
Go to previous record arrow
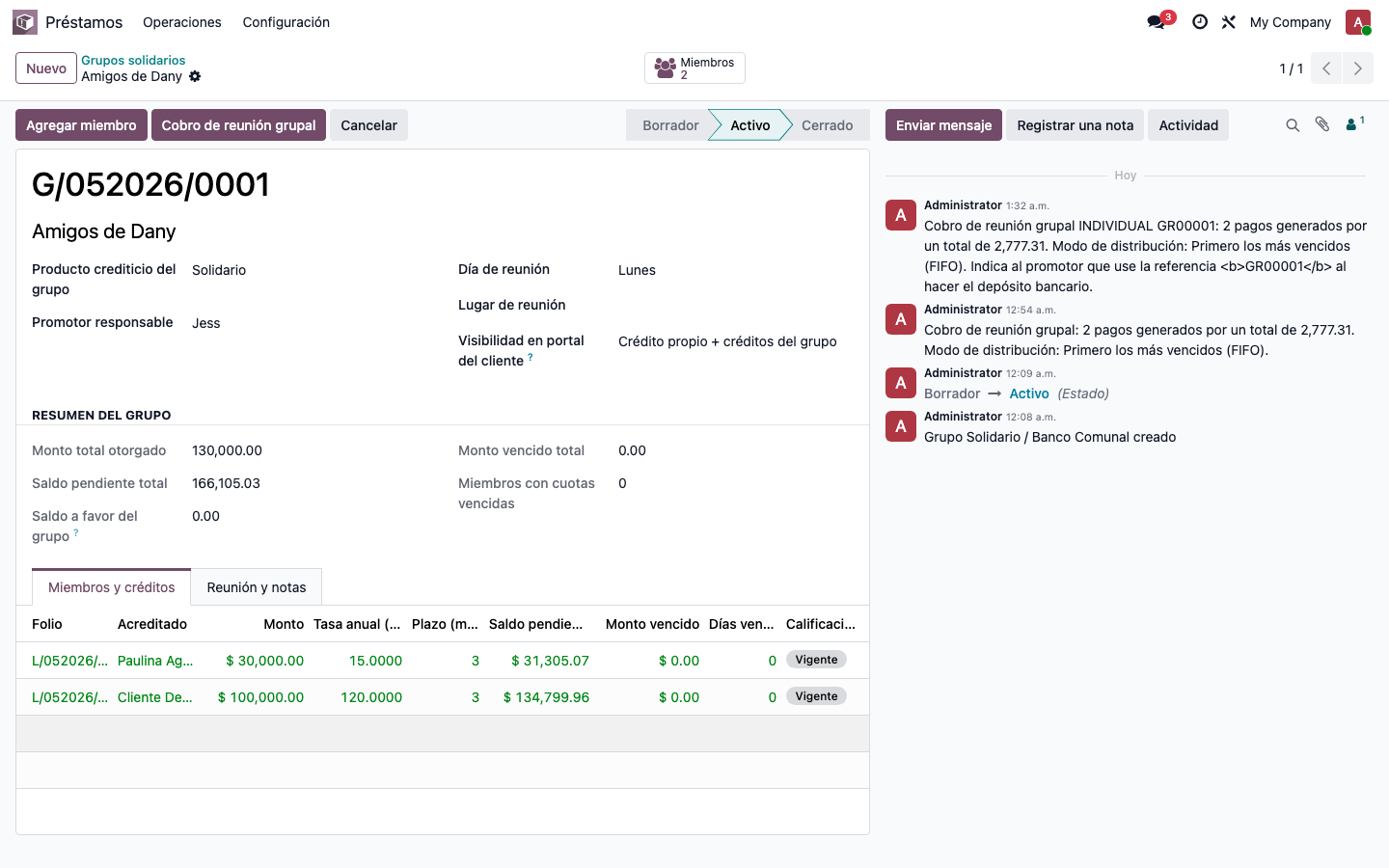pos(1326,68)
